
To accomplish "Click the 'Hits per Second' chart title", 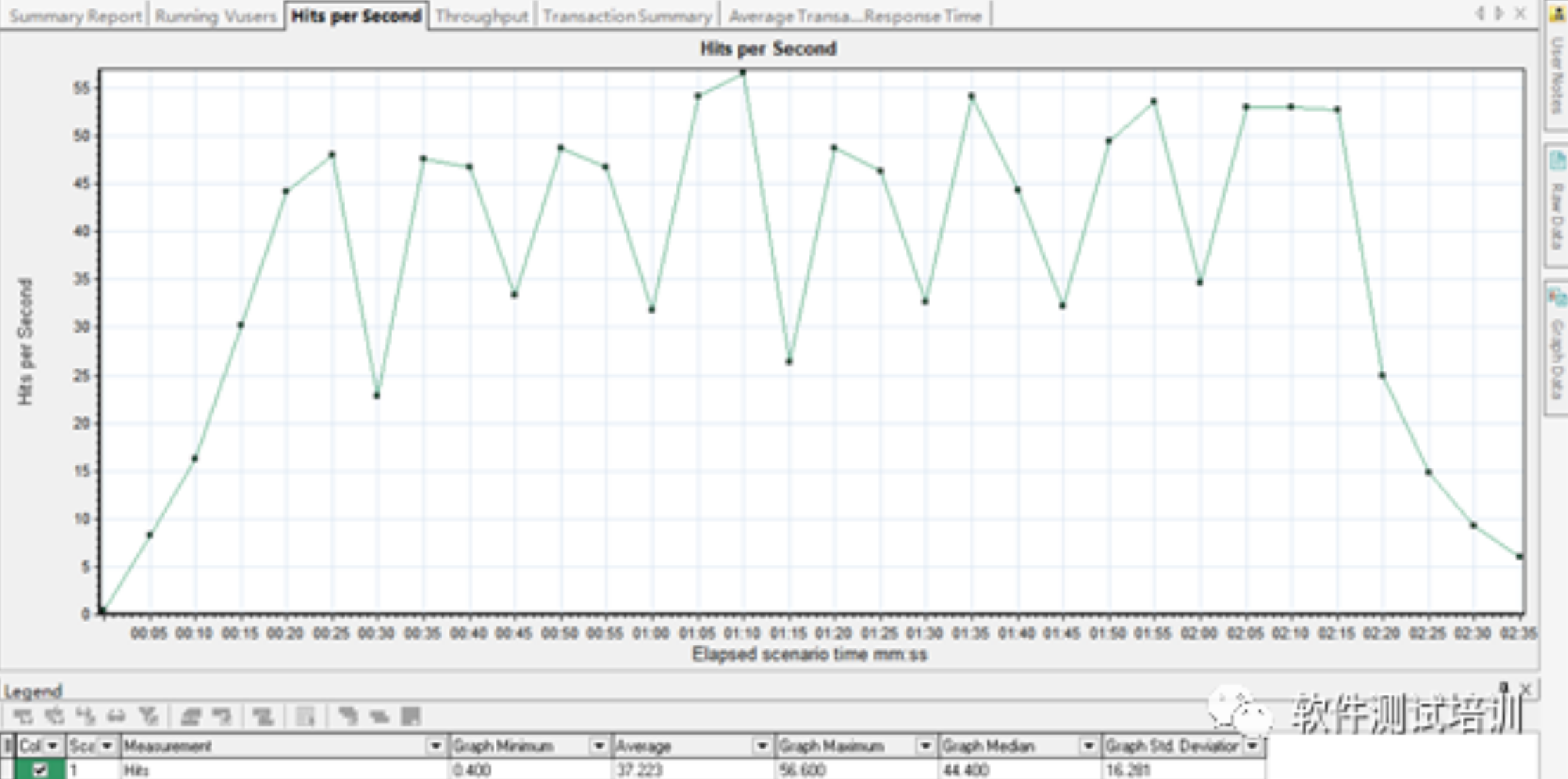I will pos(769,49).
